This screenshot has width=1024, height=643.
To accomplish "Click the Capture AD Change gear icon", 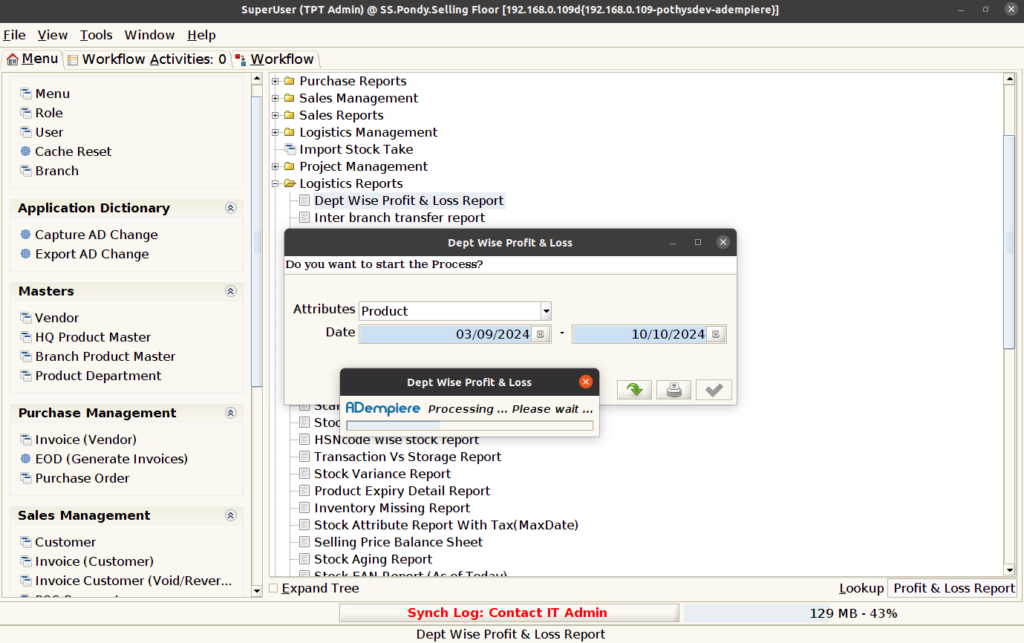I will click(25, 234).
